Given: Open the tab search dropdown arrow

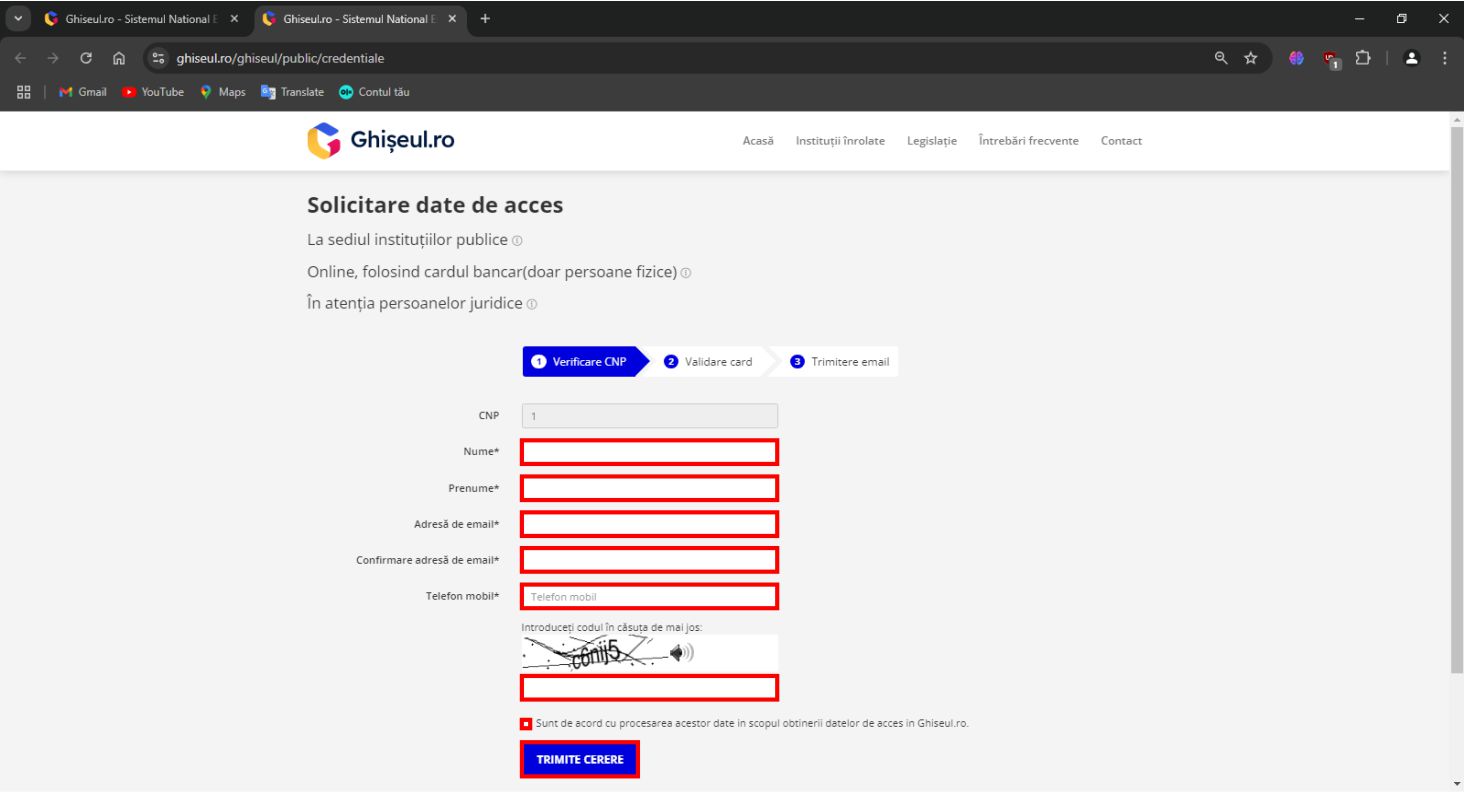Looking at the screenshot, I should pos(18,19).
